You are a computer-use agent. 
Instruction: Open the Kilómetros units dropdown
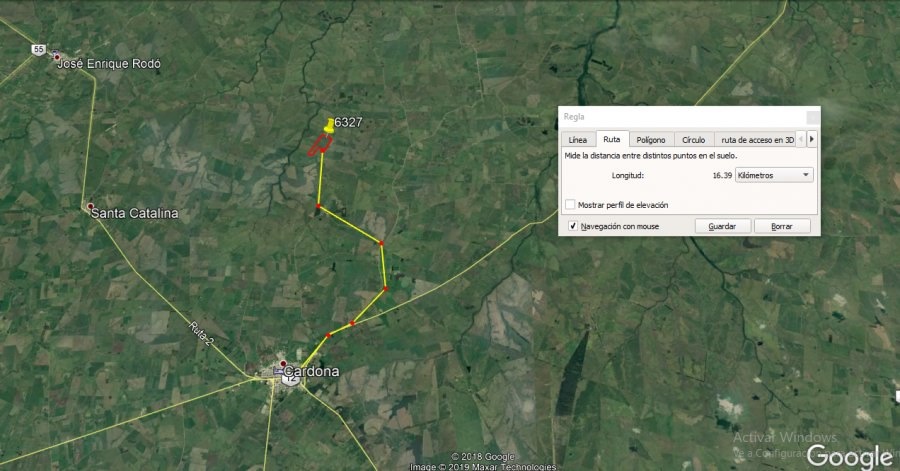tap(774, 175)
